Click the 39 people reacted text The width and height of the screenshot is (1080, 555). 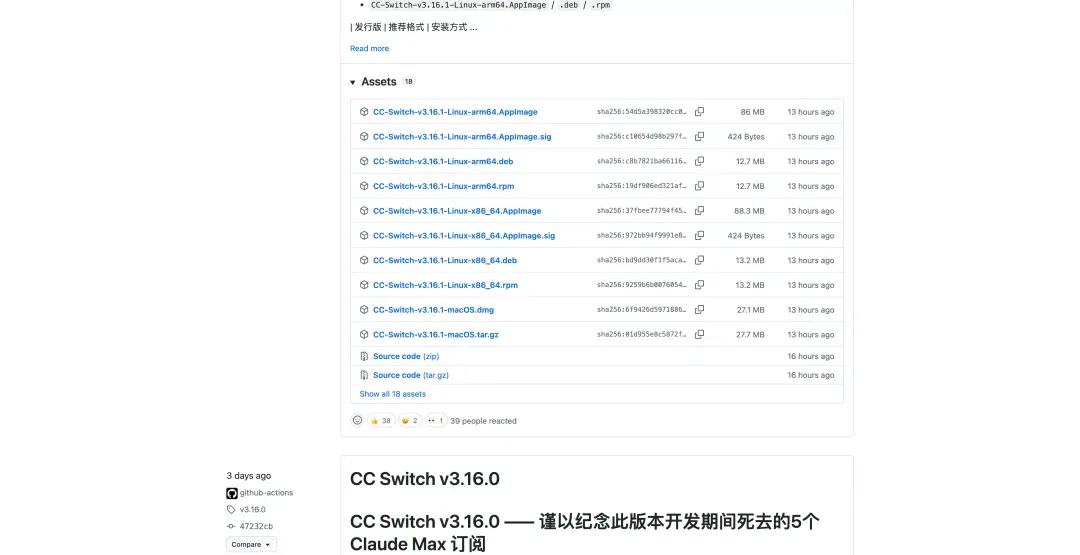(483, 421)
